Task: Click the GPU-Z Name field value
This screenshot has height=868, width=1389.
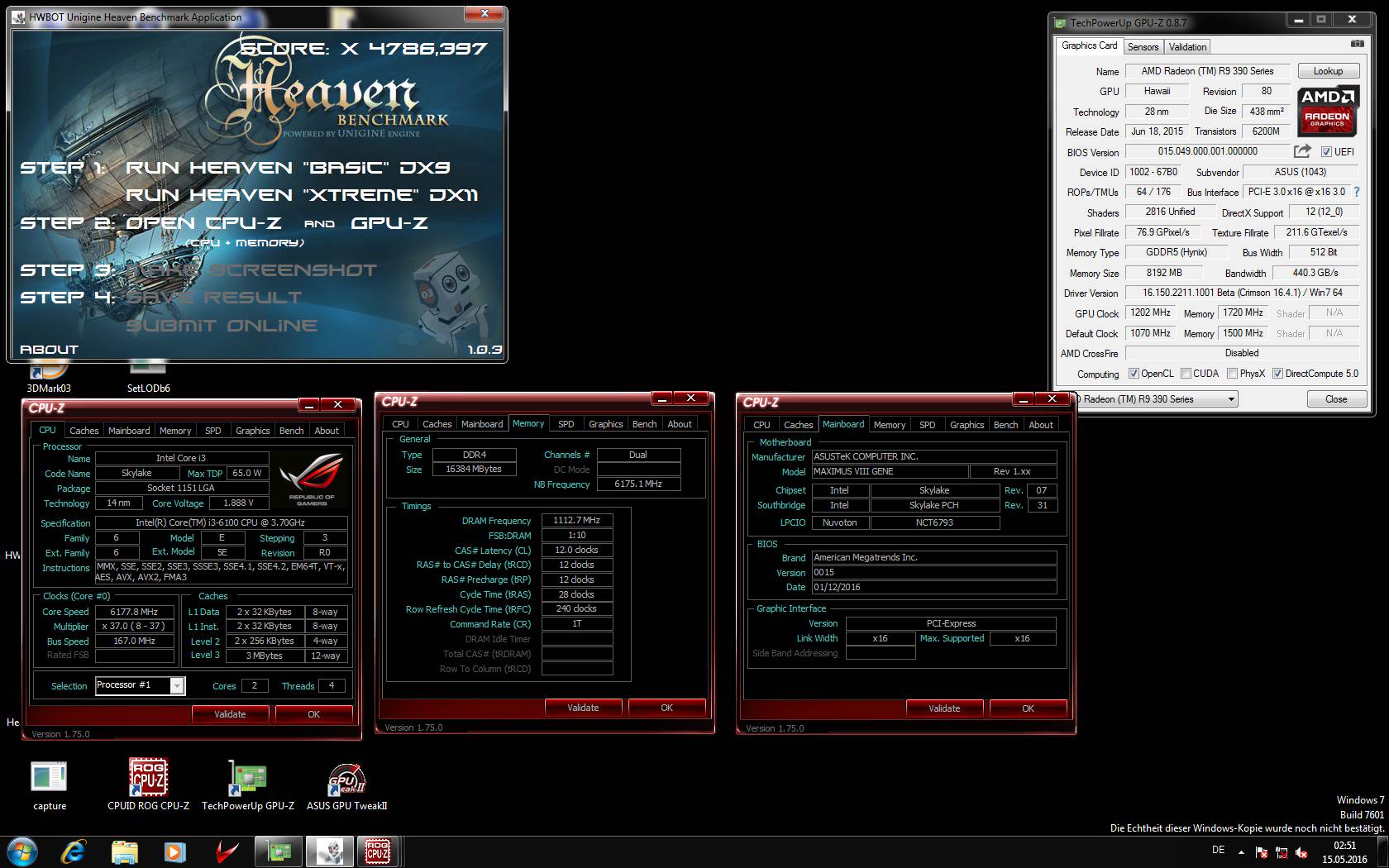Action: 1207,71
